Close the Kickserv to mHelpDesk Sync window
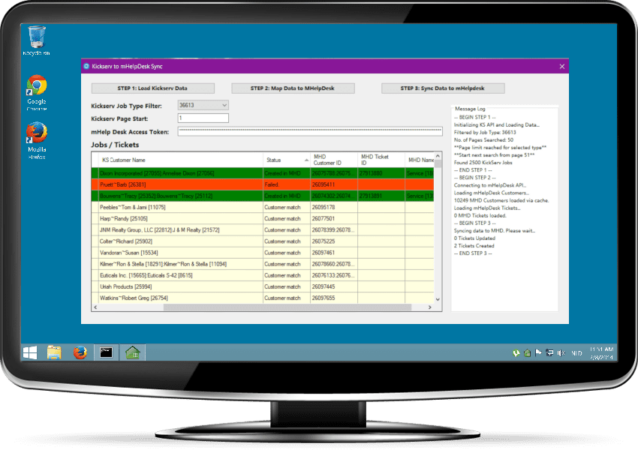Viewport: 638px width, 450px height. coord(562,66)
